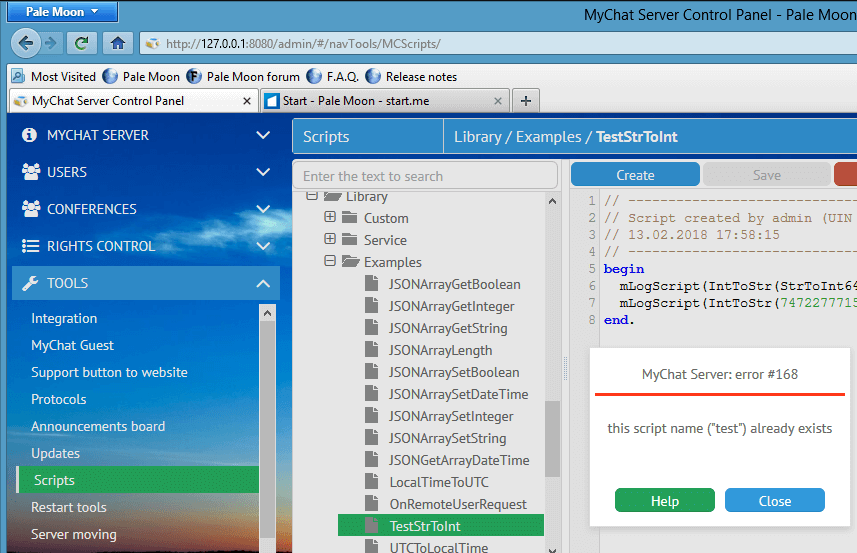Screen dimensions: 857x553
Task: Collapse the Library tree folder
Action: click(312, 196)
